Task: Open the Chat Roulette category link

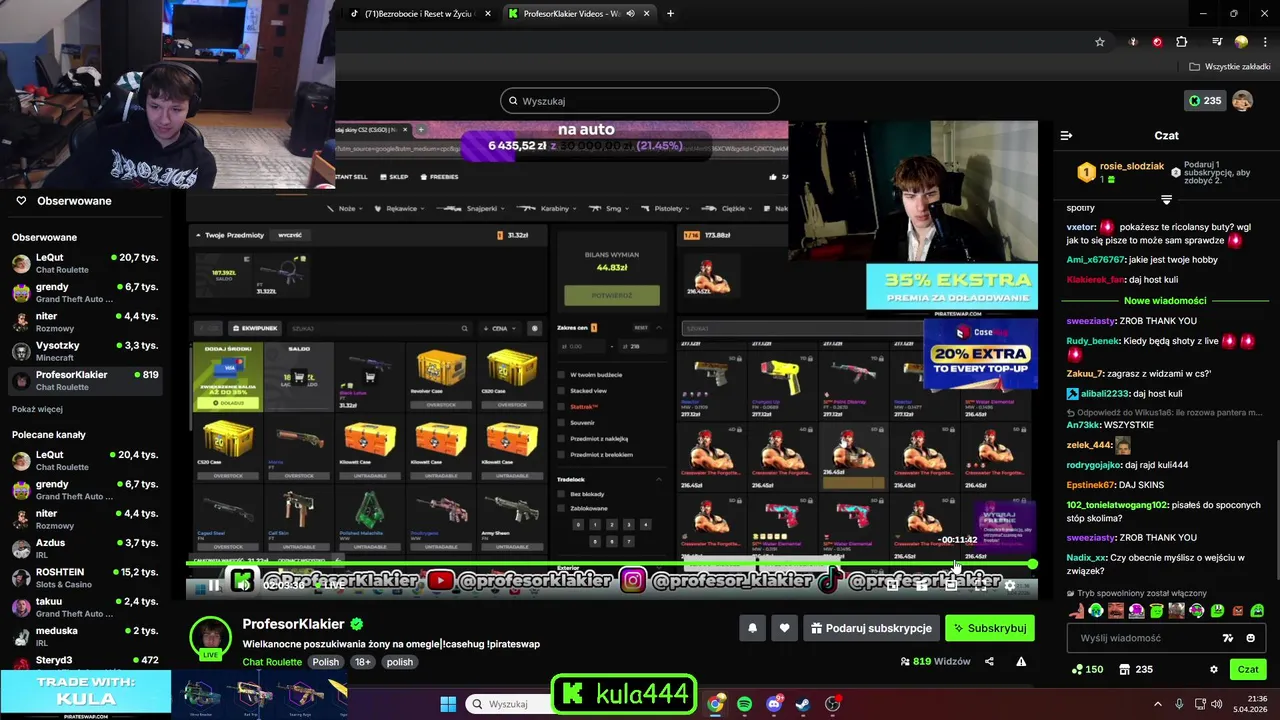Action: pos(272,662)
